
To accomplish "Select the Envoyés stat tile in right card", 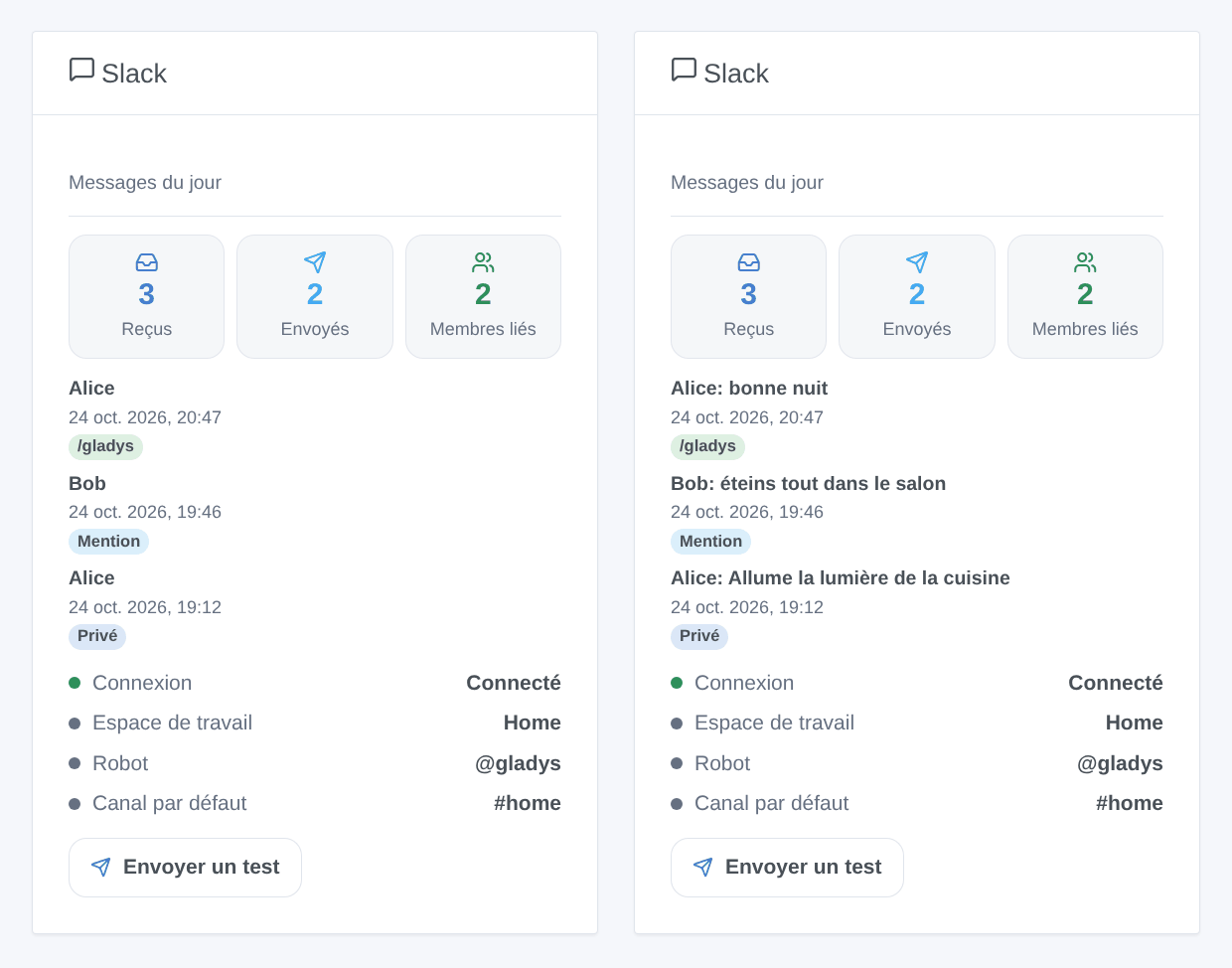I will pyautogui.click(x=917, y=296).
